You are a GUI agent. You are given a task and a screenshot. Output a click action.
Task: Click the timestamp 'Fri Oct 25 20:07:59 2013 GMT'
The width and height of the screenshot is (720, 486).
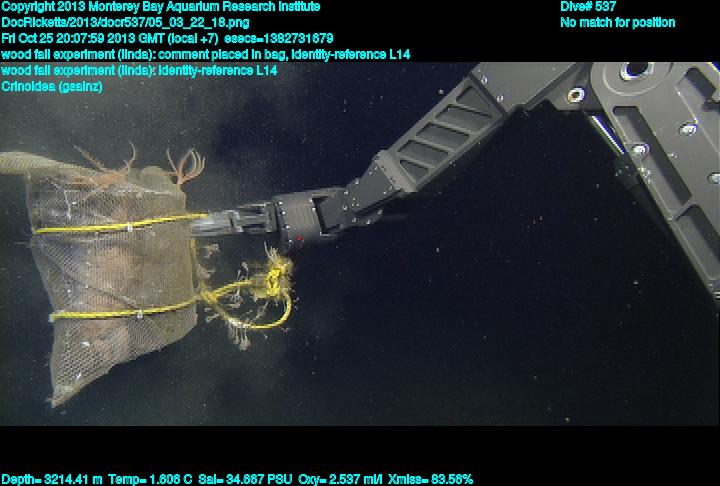pyautogui.click(x=83, y=38)
